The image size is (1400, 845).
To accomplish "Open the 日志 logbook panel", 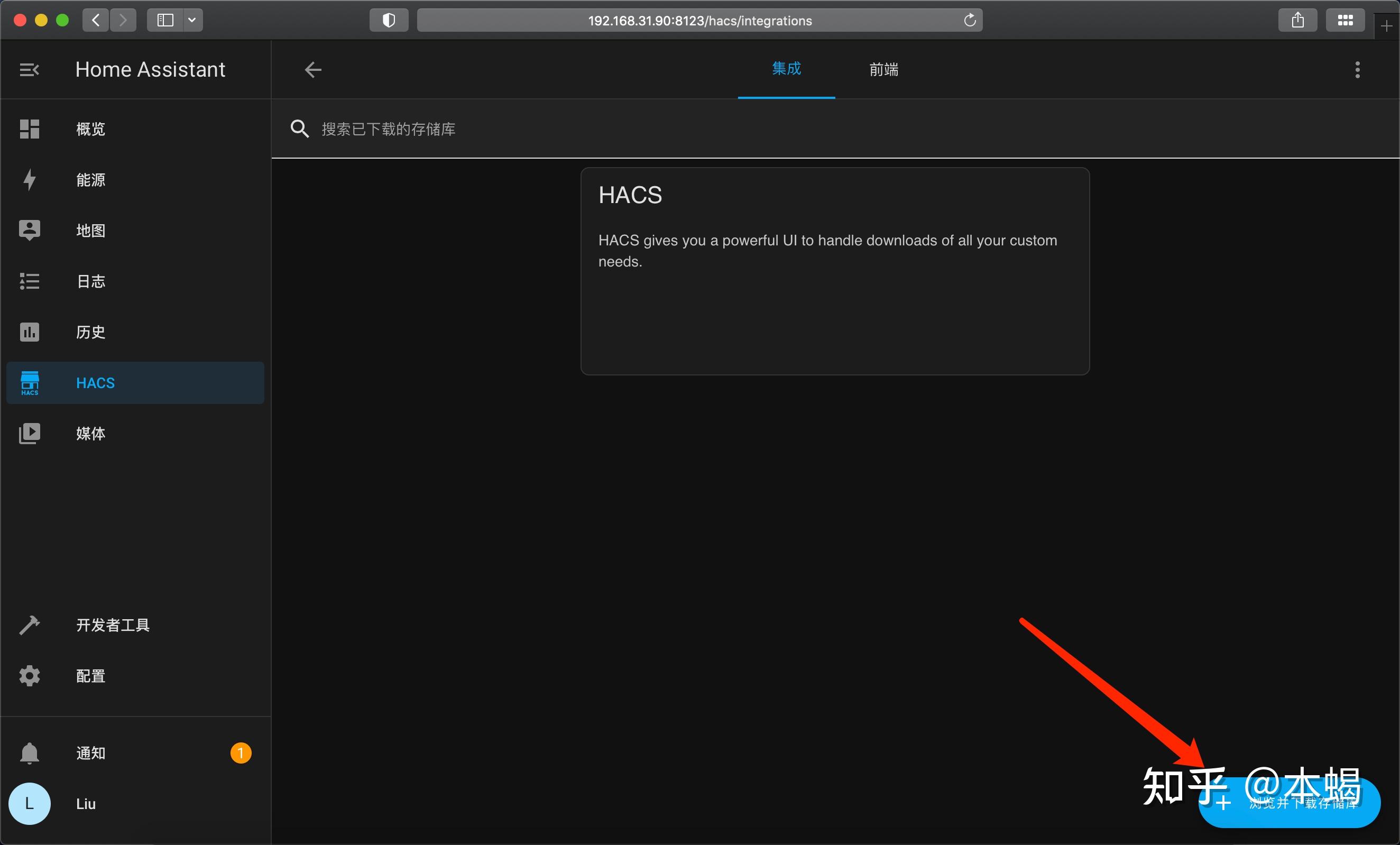I will click(x=90, y=281).
